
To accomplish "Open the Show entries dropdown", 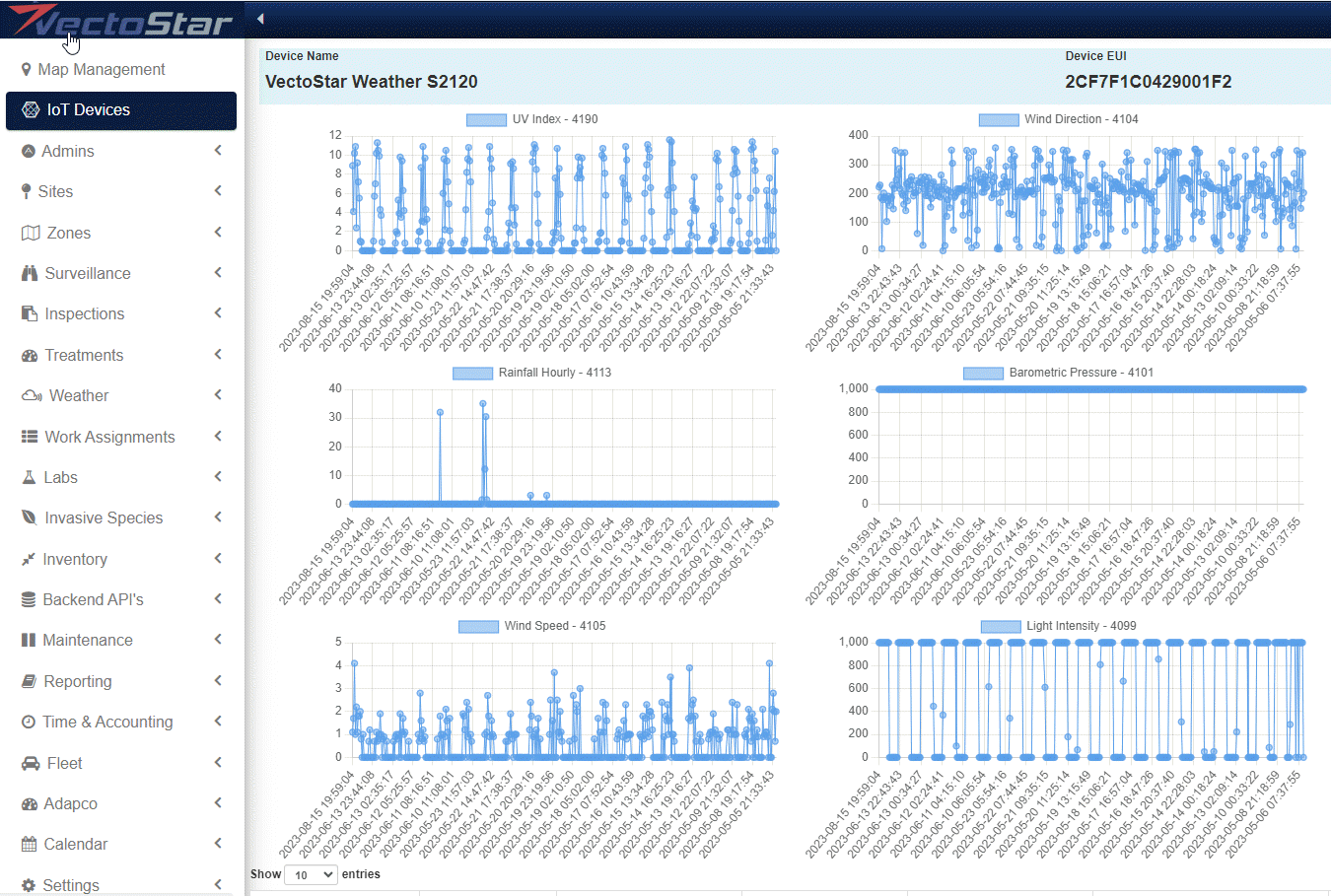I will 311,874.
